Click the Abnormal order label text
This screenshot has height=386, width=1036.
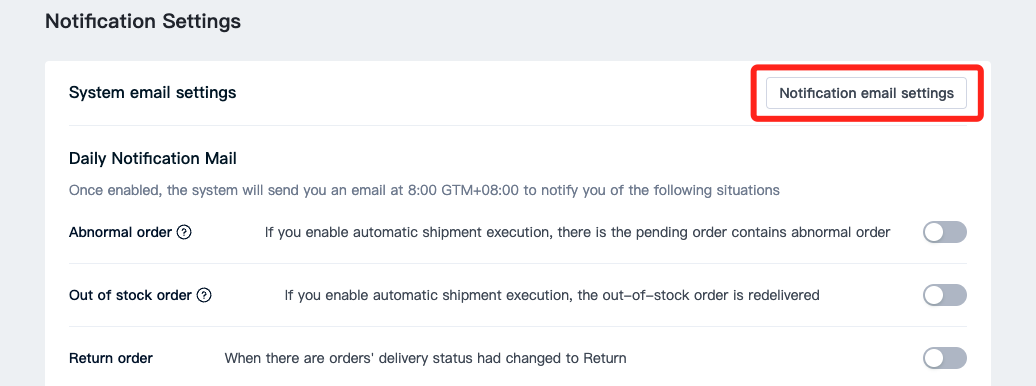(x=120, y=232)
